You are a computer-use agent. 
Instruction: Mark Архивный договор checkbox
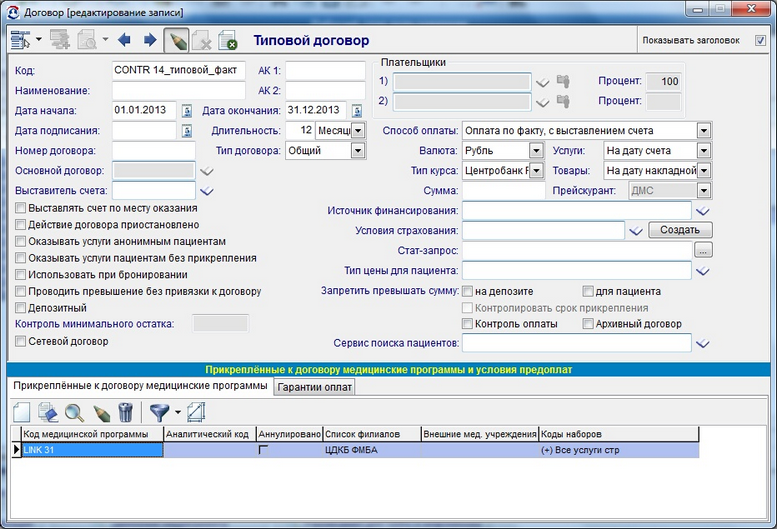(588, 324)
